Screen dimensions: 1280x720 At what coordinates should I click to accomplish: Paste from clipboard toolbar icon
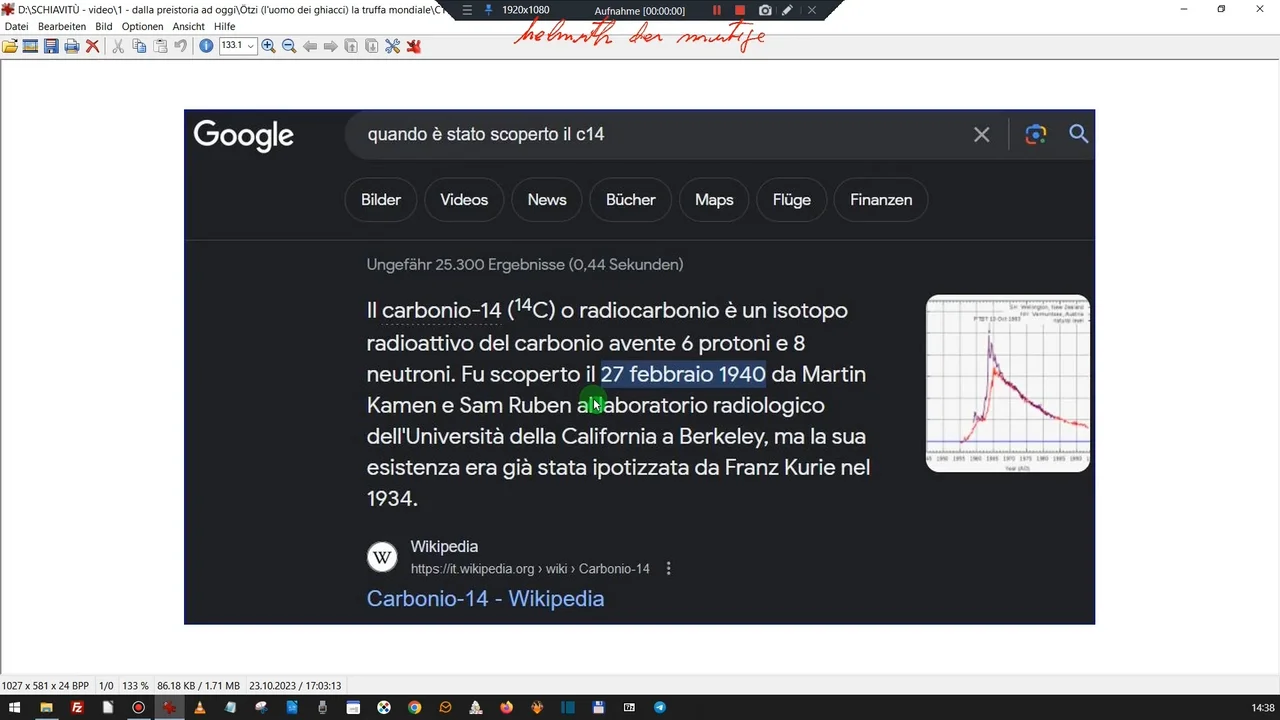click(160, 46)
